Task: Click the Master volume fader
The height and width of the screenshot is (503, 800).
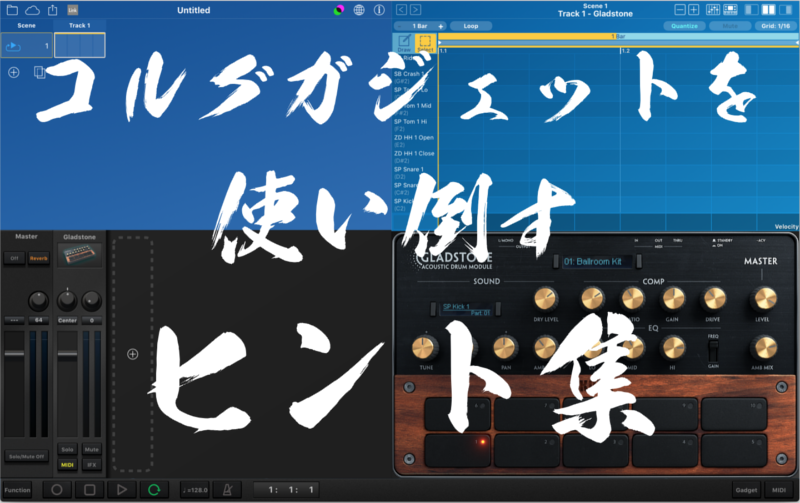Action: click(x=14, y=354)
